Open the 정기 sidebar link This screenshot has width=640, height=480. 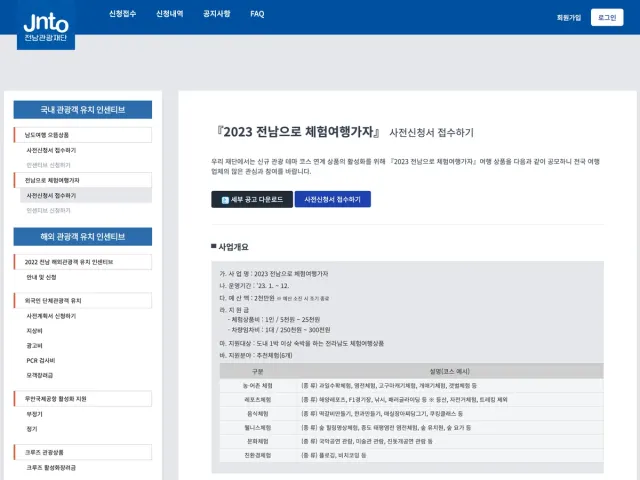(32, 429)
